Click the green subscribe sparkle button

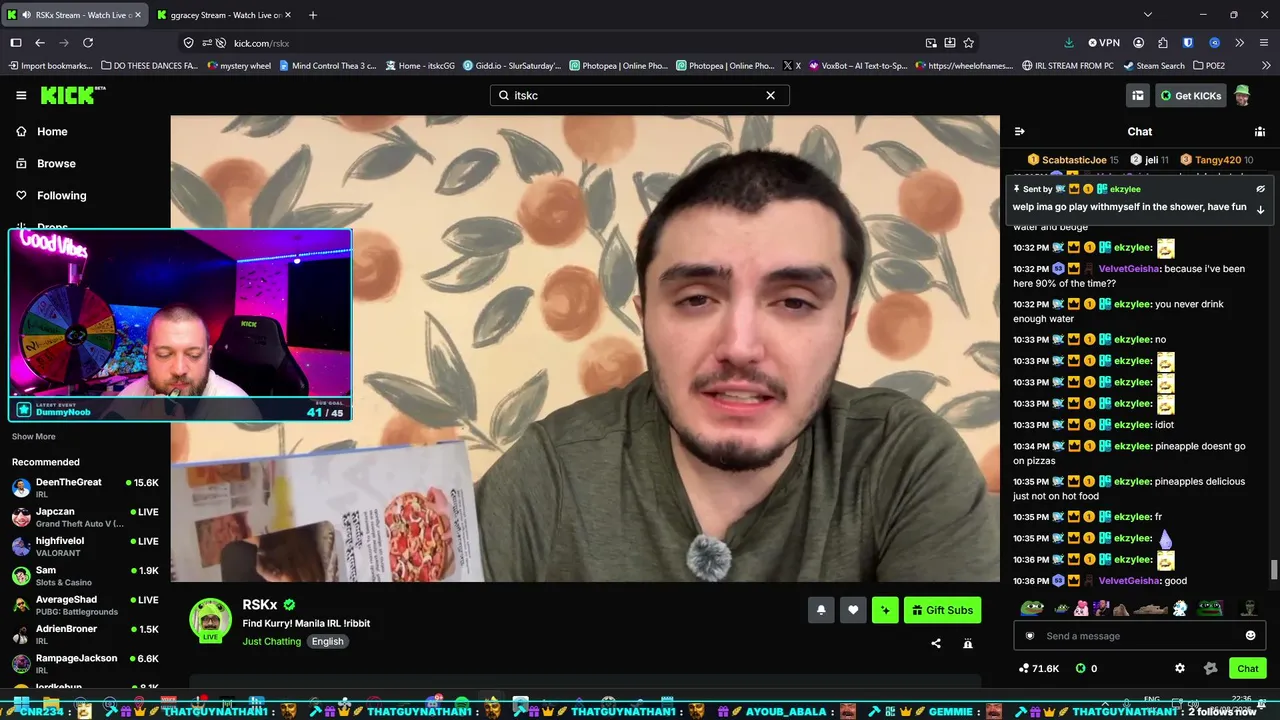(885, 610)
